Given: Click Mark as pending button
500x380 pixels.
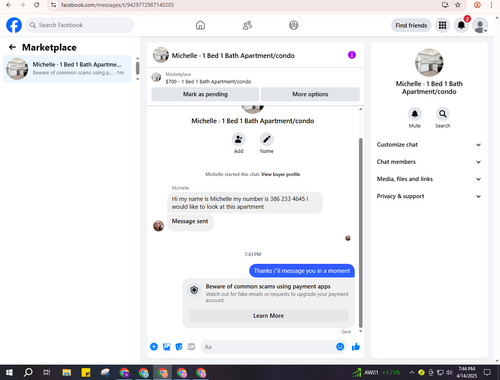Looking at the screenshot, I should click(x=205, y=94).
